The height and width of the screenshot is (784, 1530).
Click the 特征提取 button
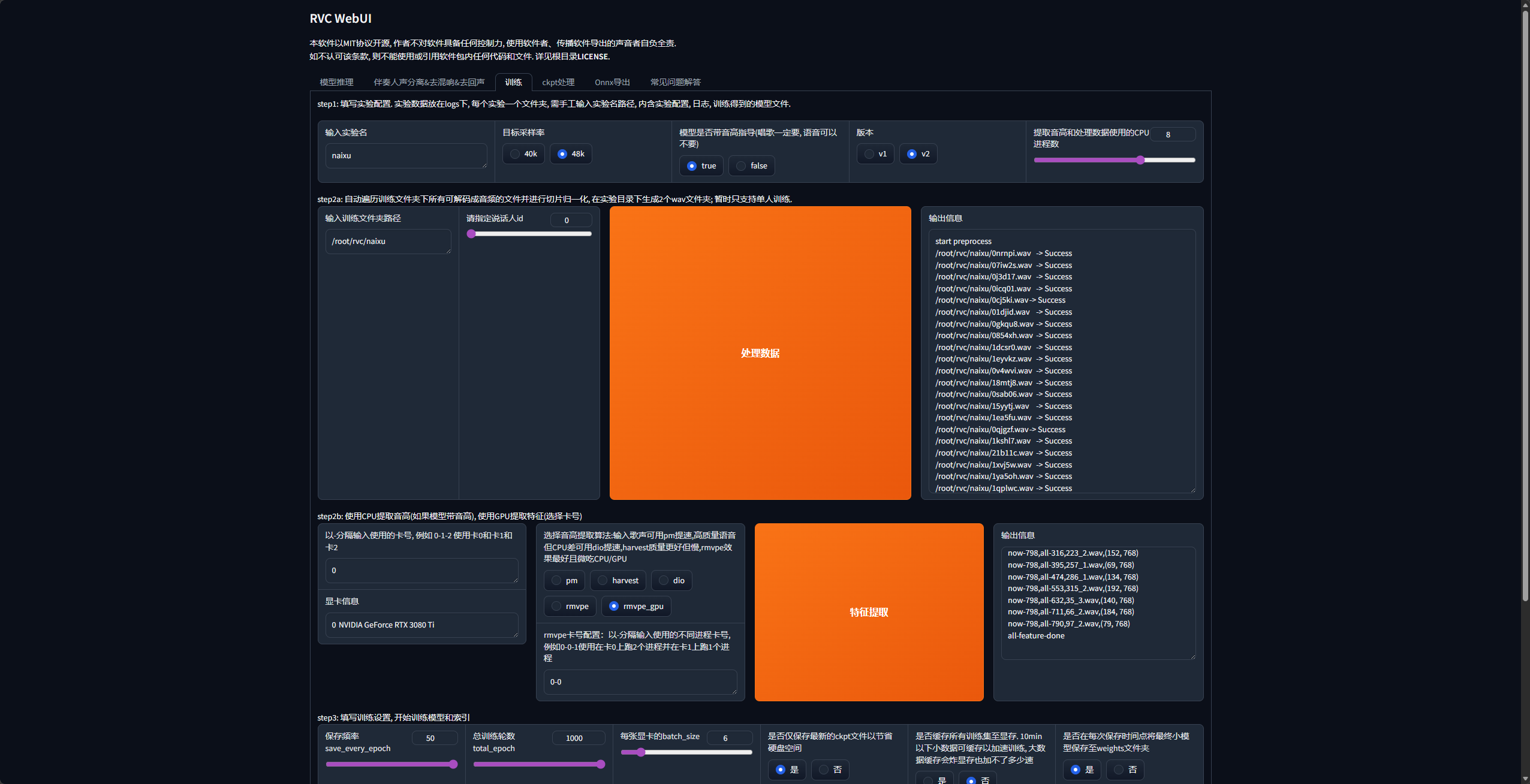click(869, 612)
